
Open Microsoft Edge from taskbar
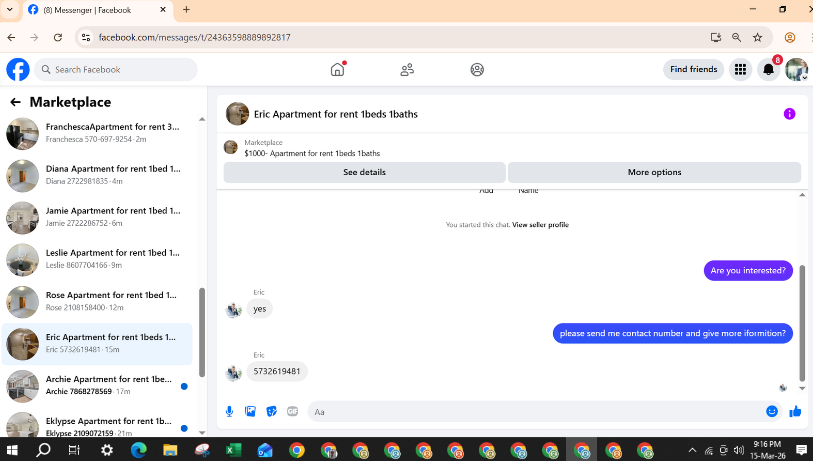tap(138, 450)
